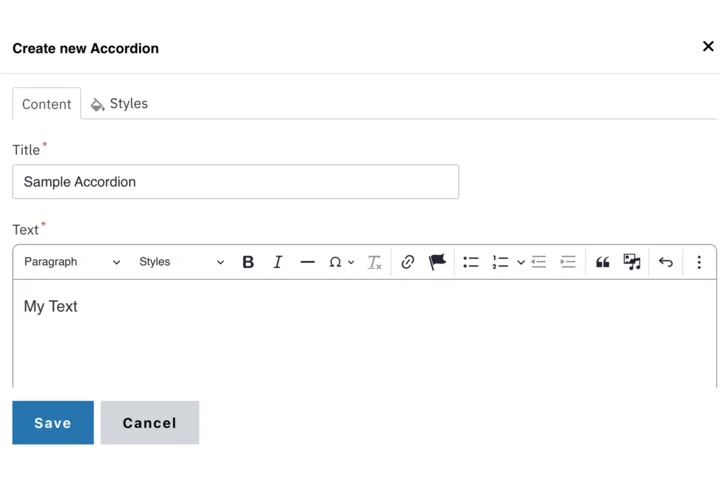The height and width of the screenshot is (480, 720).
Task: Click the increase indent icon
Action: pyautogui.click(x=568, y=262)
